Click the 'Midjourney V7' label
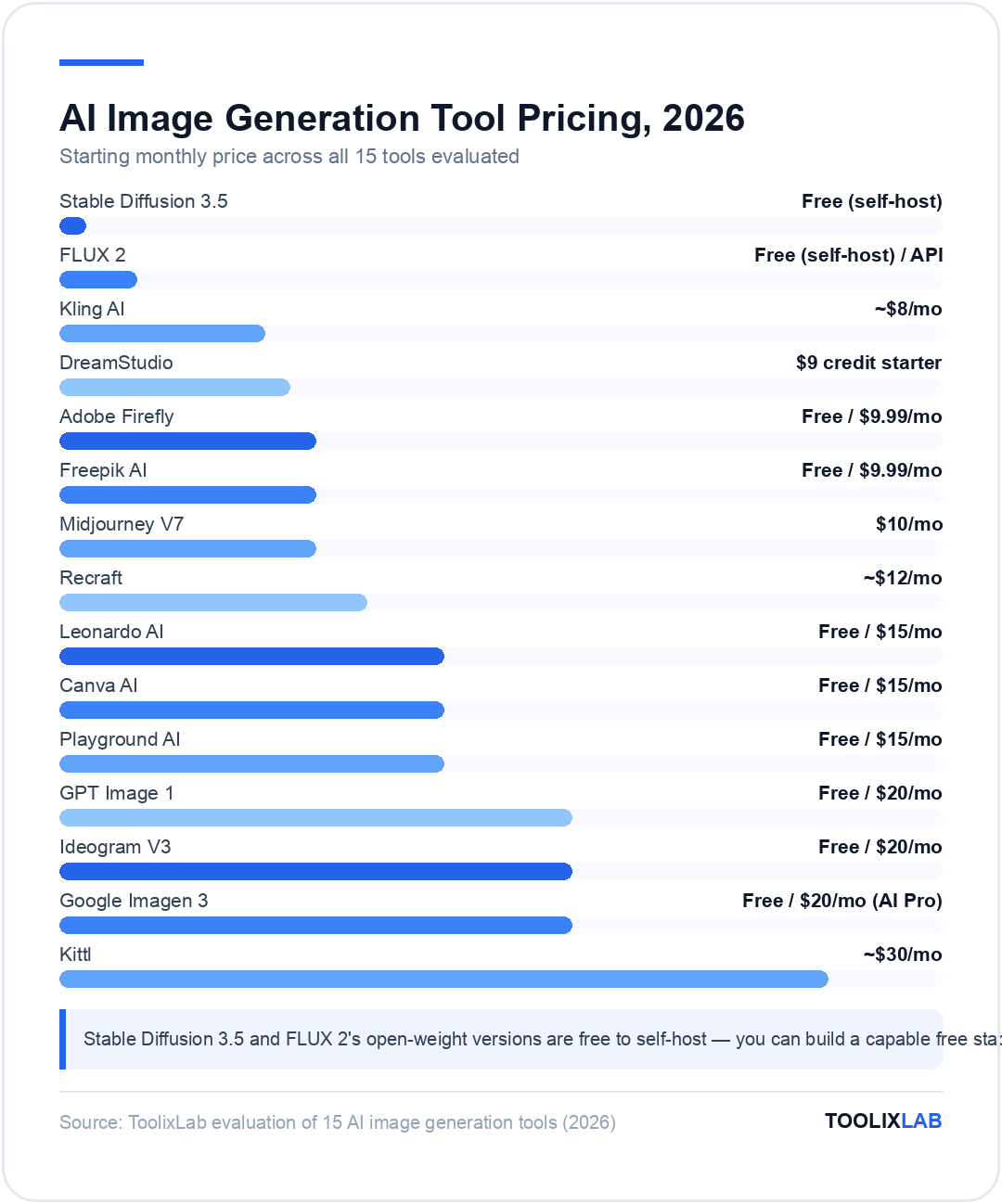The height and width of the screenshot is (1204, 1002). pos(122,524)
